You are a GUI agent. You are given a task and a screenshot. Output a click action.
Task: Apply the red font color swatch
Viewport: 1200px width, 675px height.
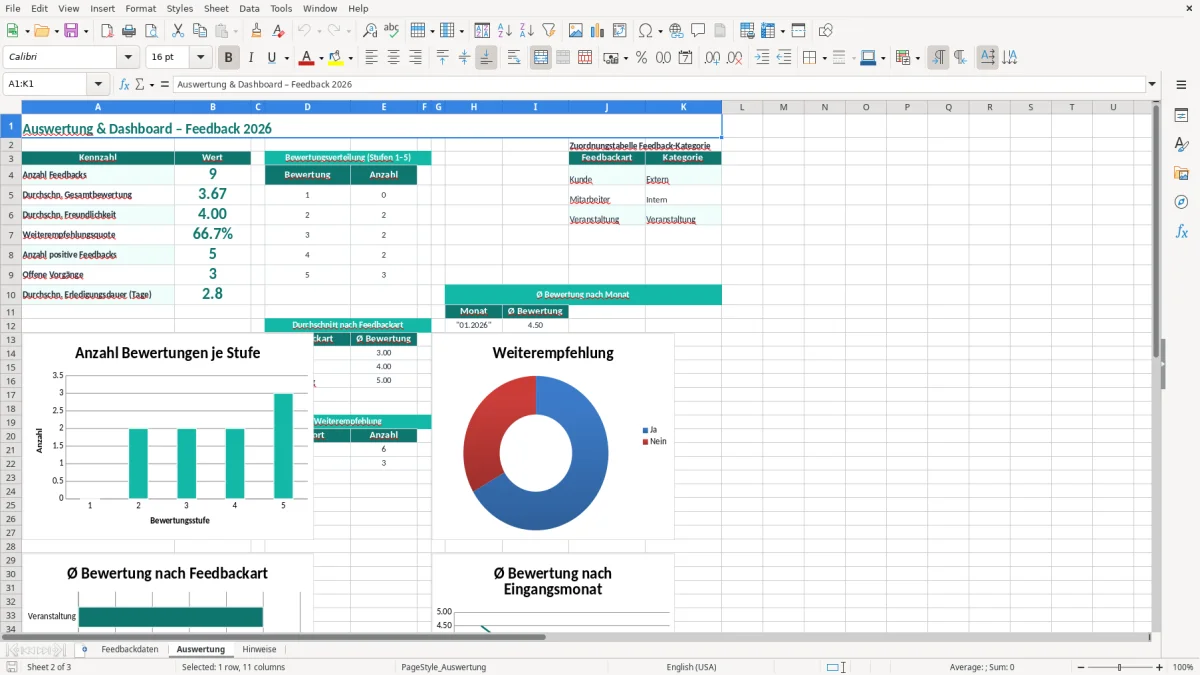click(x=307, y=58)
